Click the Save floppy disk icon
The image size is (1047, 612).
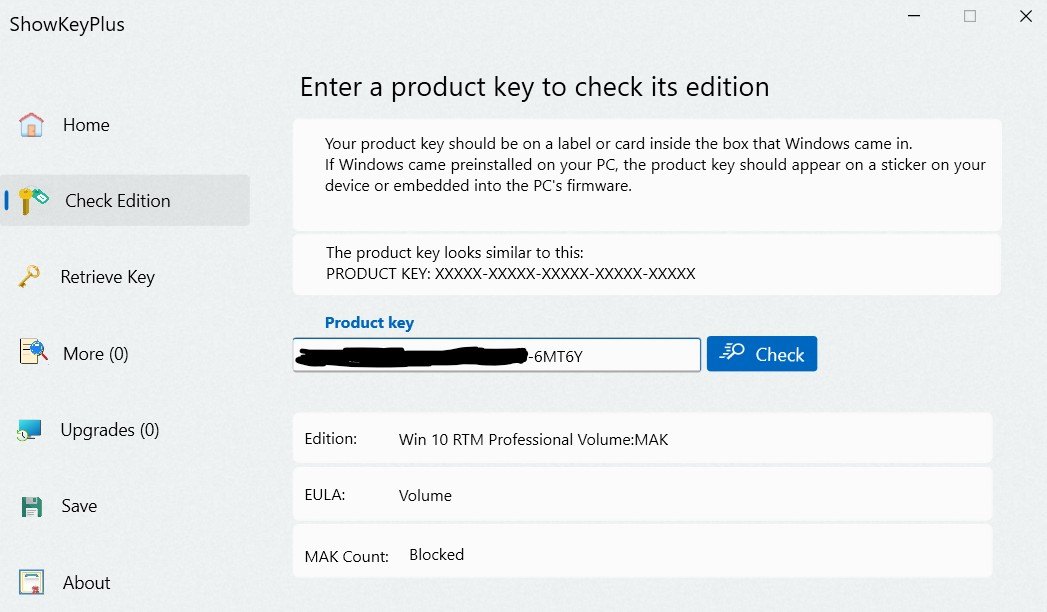[x=31, y=507]
